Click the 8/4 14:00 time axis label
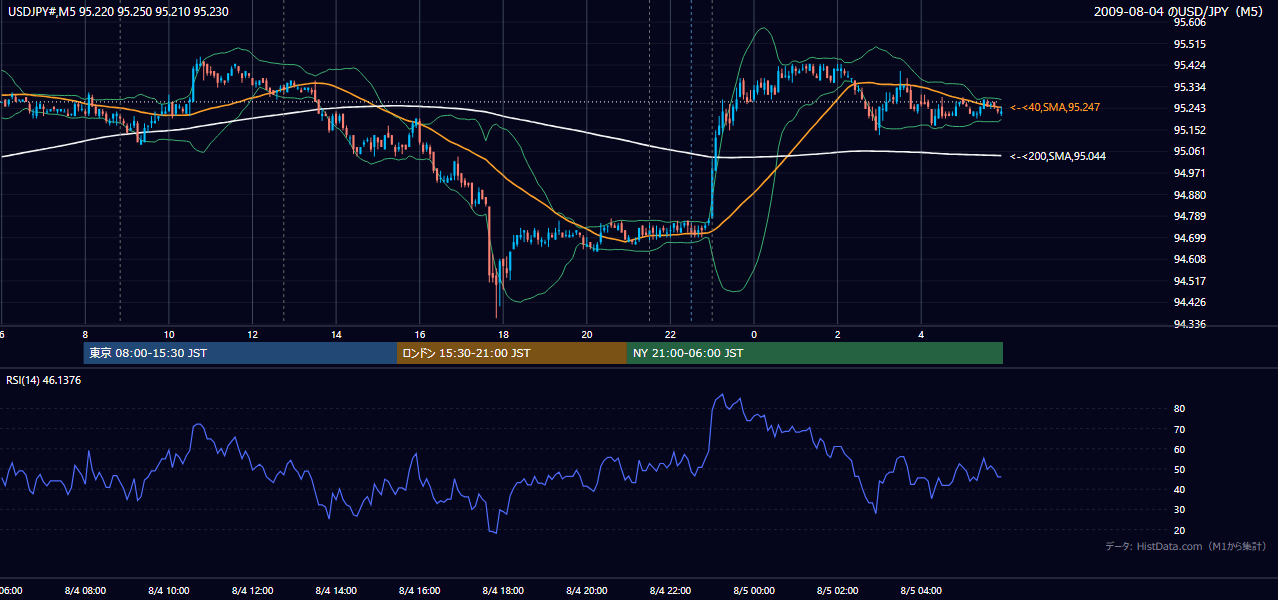1278x600 pixels. pyautogui.click(x=336, y=591)
